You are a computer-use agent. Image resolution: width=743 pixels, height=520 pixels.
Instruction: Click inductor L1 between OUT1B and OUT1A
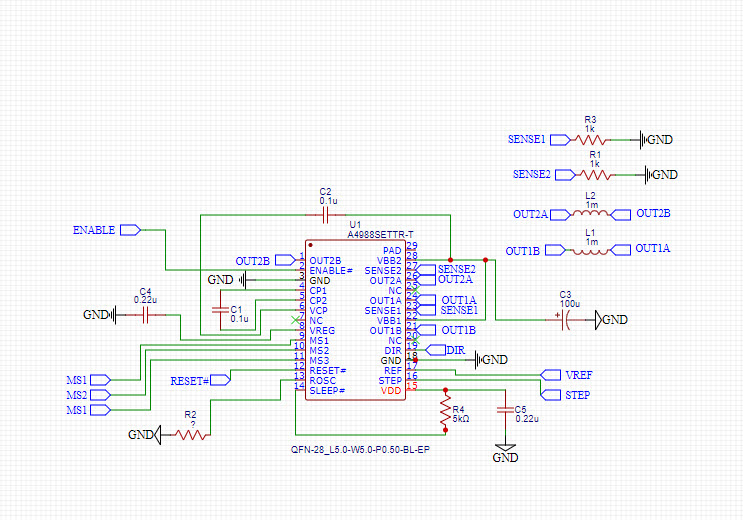click(x=590, y=251)
